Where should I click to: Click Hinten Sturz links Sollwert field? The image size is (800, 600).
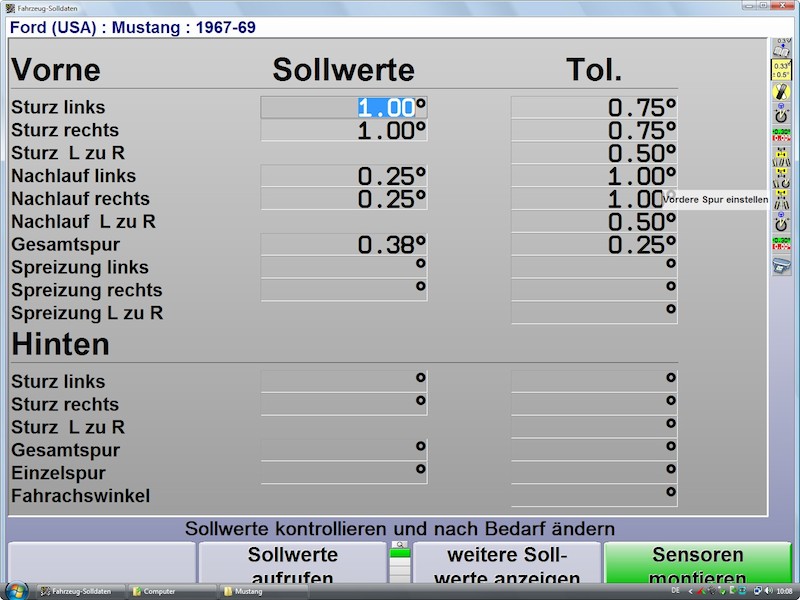[344, 381]
